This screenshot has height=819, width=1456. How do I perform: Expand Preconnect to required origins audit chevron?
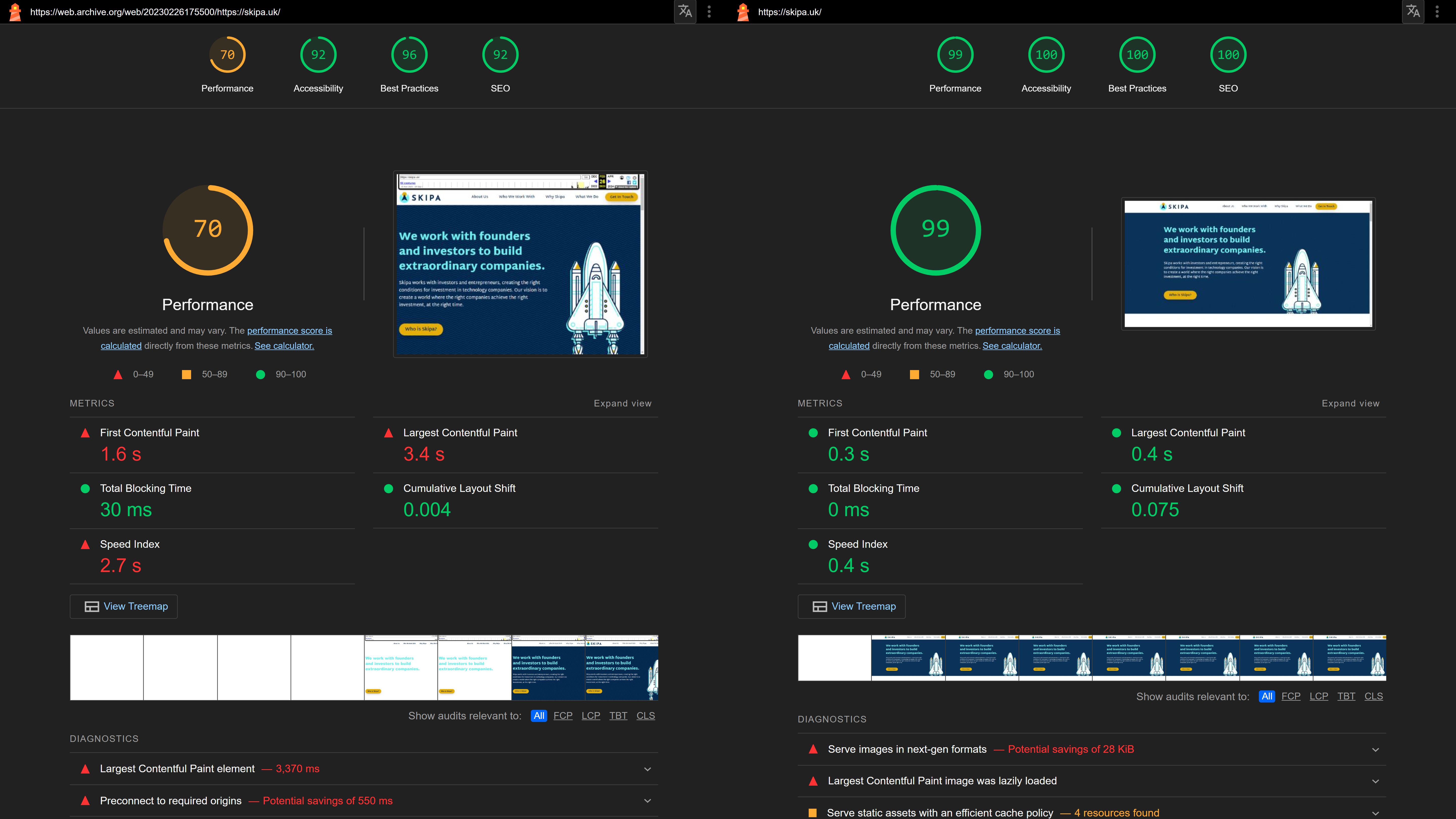point(648,801)
